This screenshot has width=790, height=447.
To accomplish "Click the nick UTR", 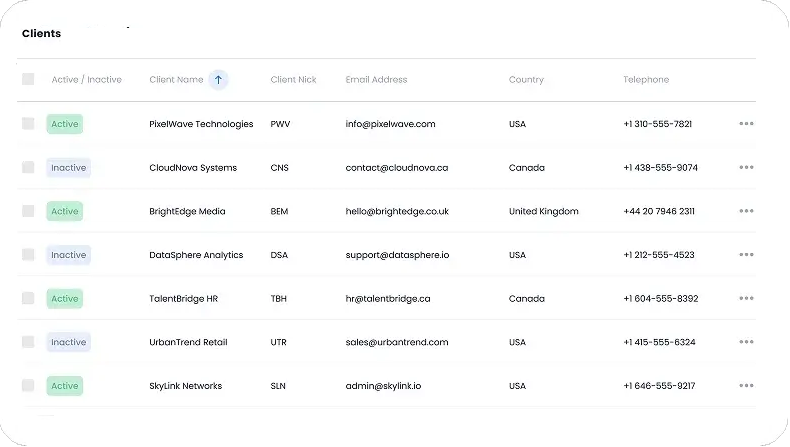I will point(279,342).
